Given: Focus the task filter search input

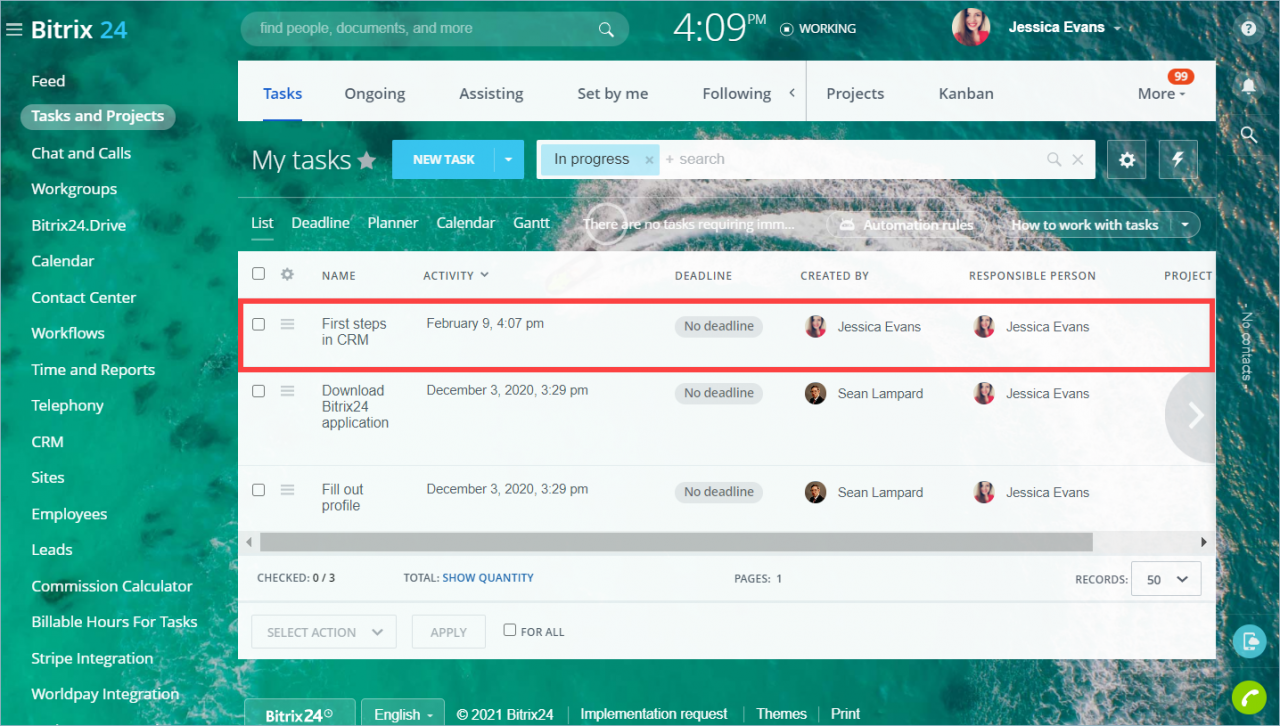Looking at the screenshot, I should 850,159.
